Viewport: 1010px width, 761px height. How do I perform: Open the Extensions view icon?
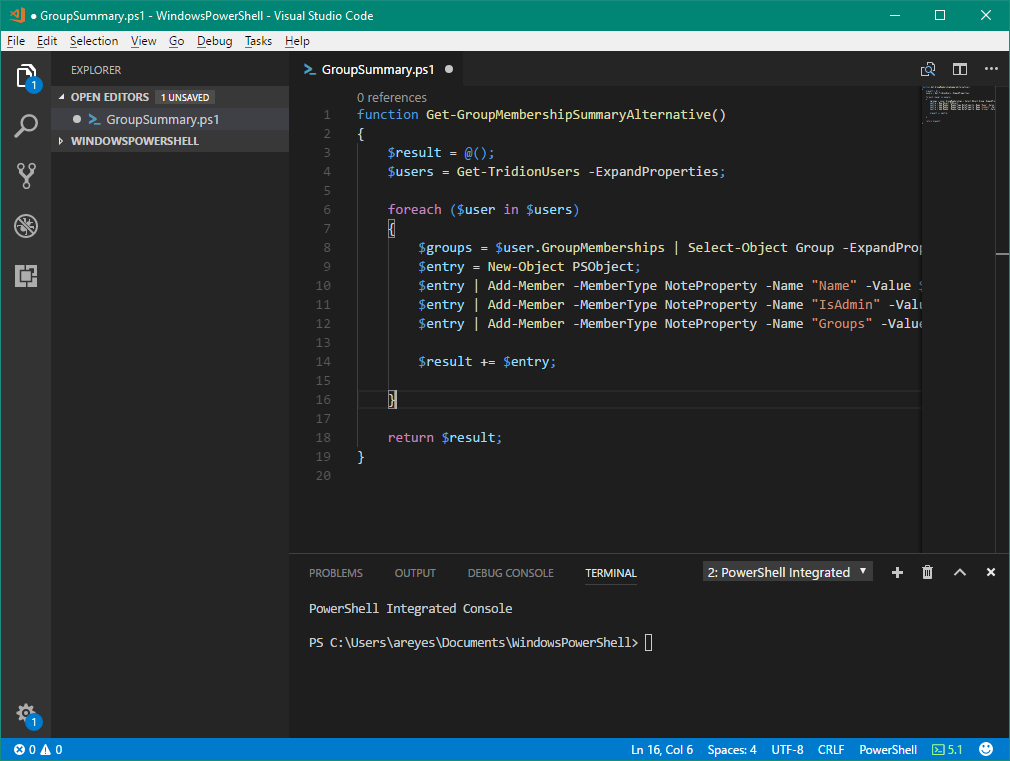pos(26,276)
